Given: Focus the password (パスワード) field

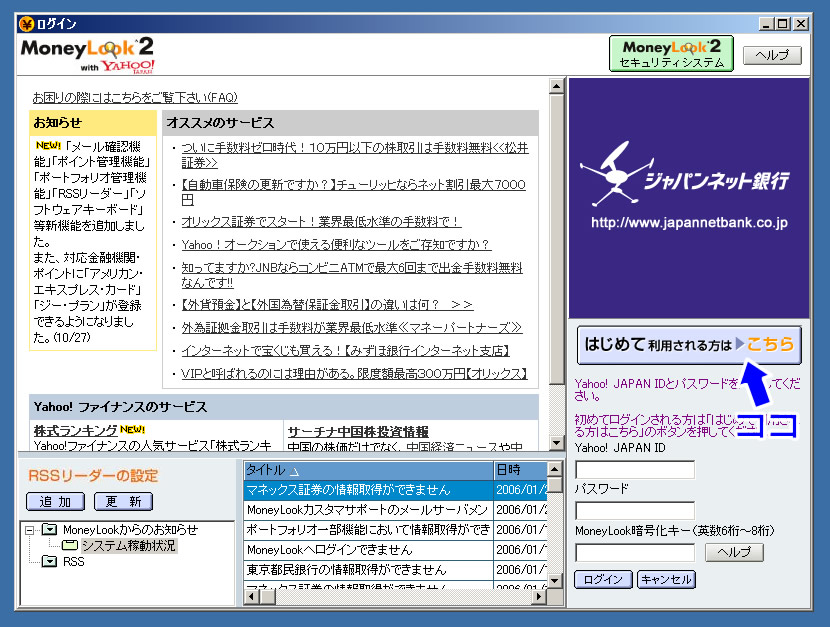Looking at the screenshot, I should tap(635, 511).
